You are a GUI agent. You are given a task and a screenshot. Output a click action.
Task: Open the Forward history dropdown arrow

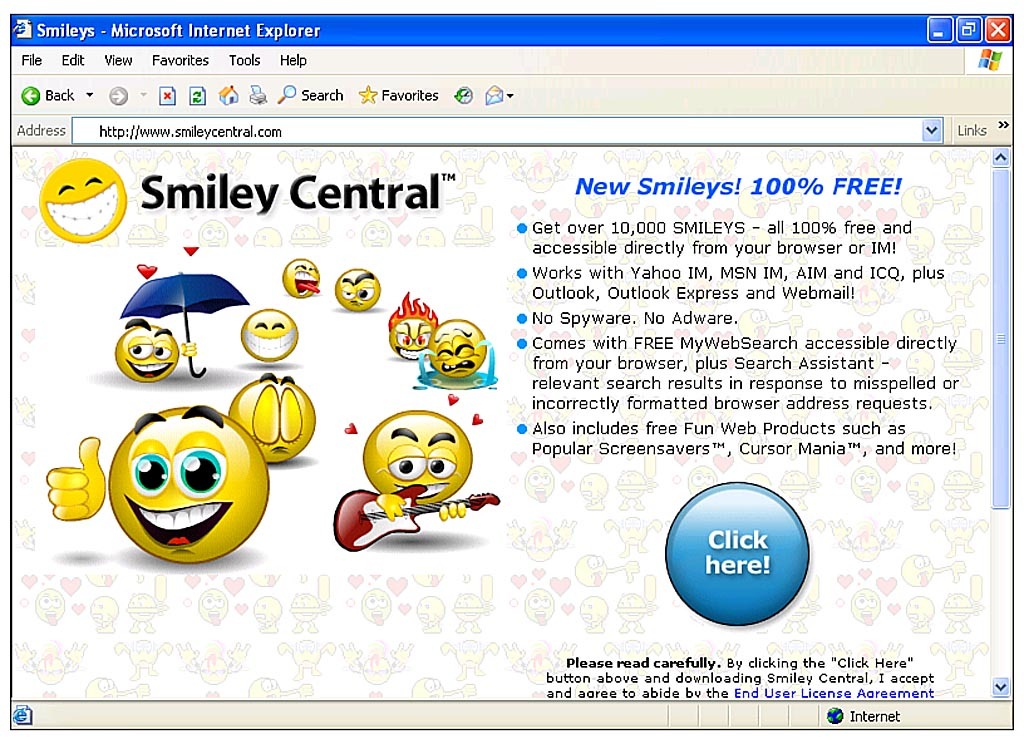point(143,95)
